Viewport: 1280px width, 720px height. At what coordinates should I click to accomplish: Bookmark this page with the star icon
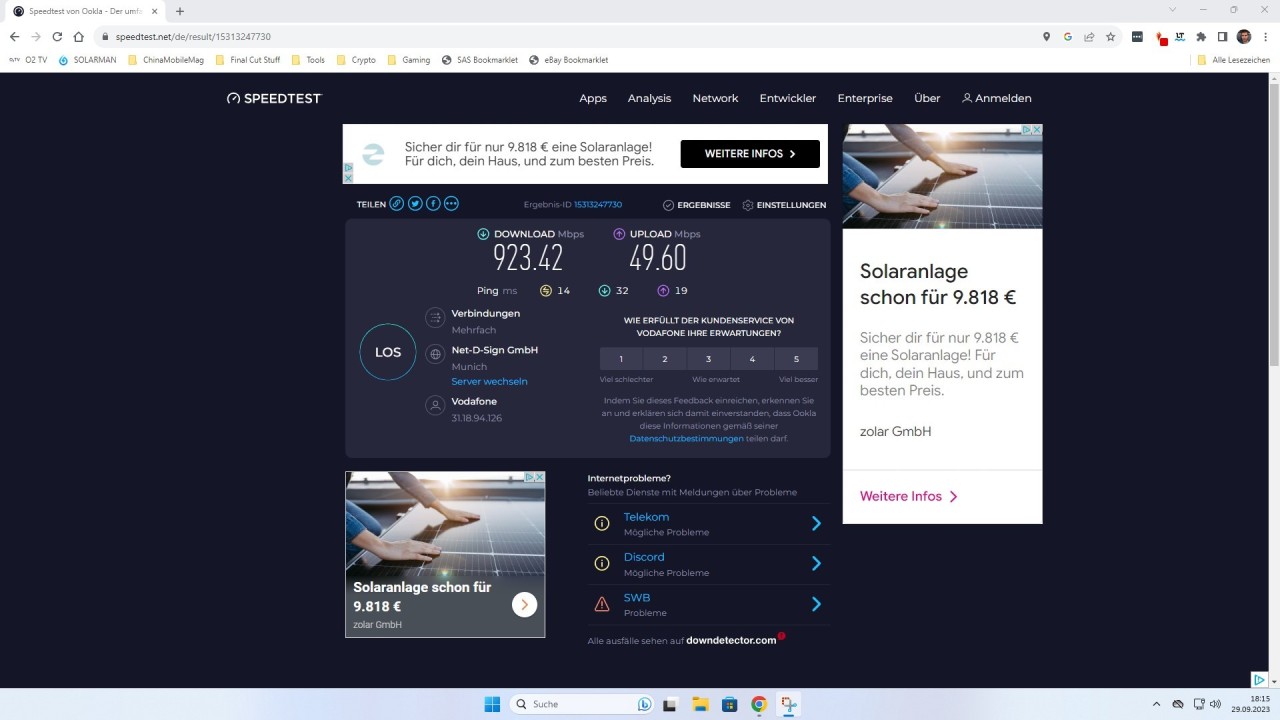(x=1111, y=37)
